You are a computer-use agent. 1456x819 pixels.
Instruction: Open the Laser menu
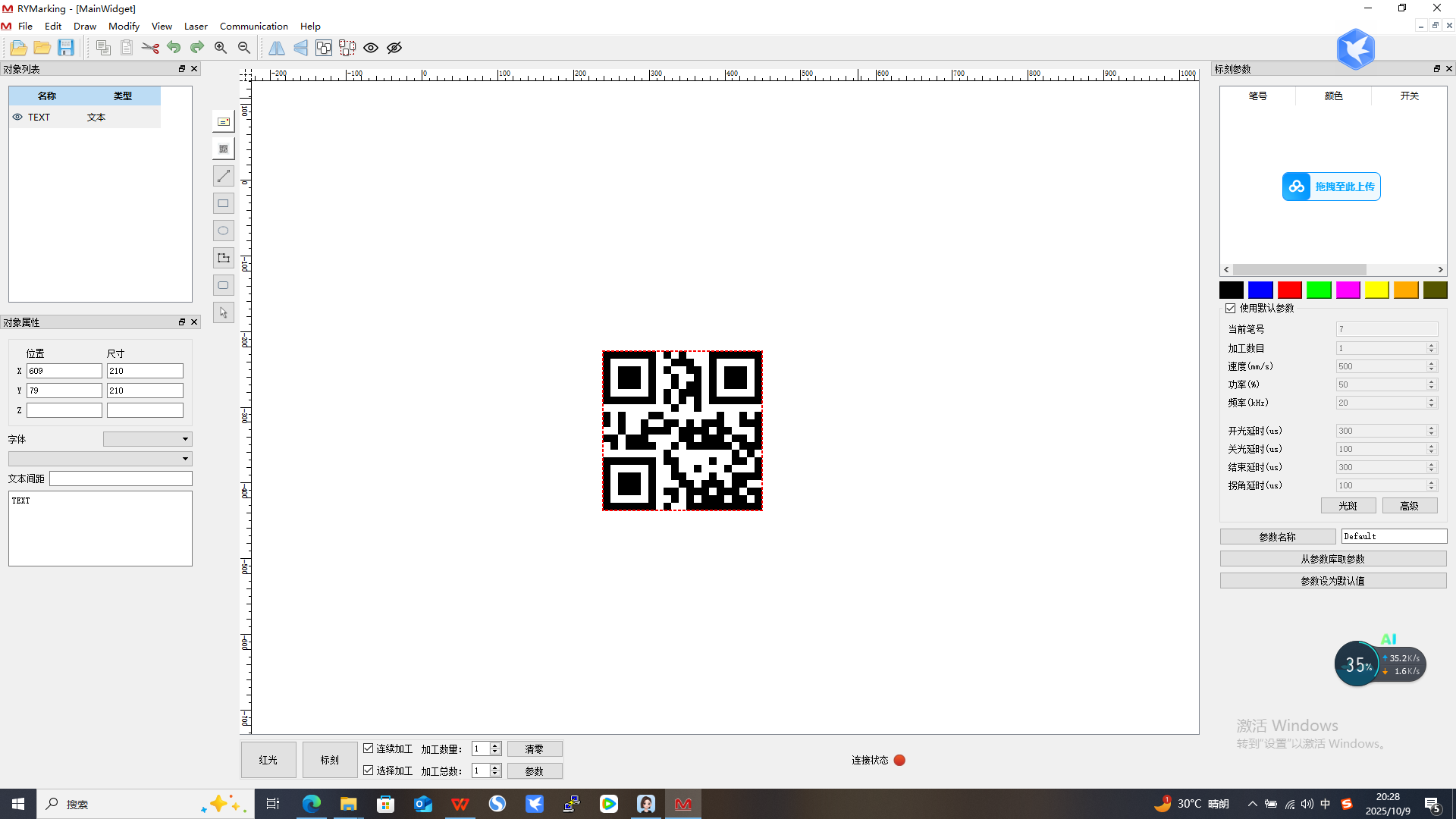point(196,26)
